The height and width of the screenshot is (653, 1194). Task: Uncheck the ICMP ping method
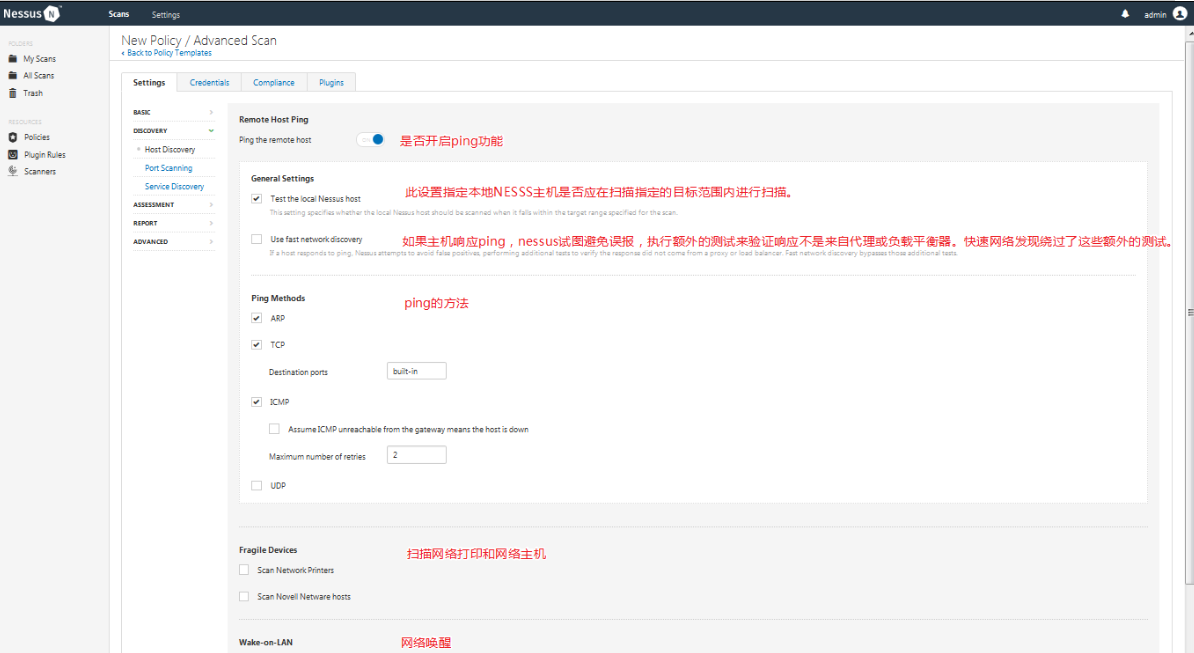[257, 402]
